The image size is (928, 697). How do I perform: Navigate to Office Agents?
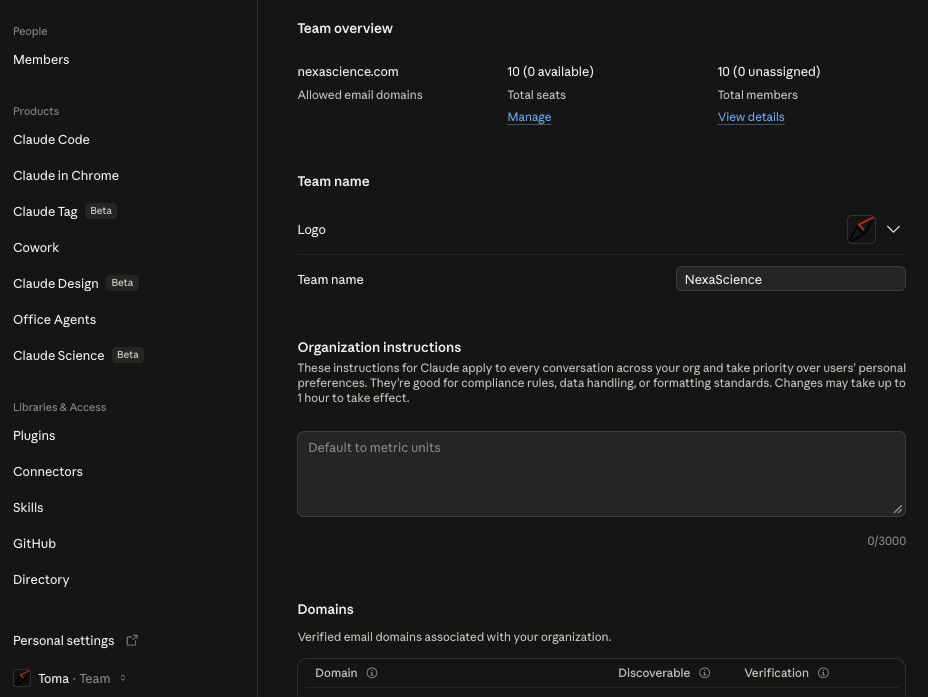[54, 320]
